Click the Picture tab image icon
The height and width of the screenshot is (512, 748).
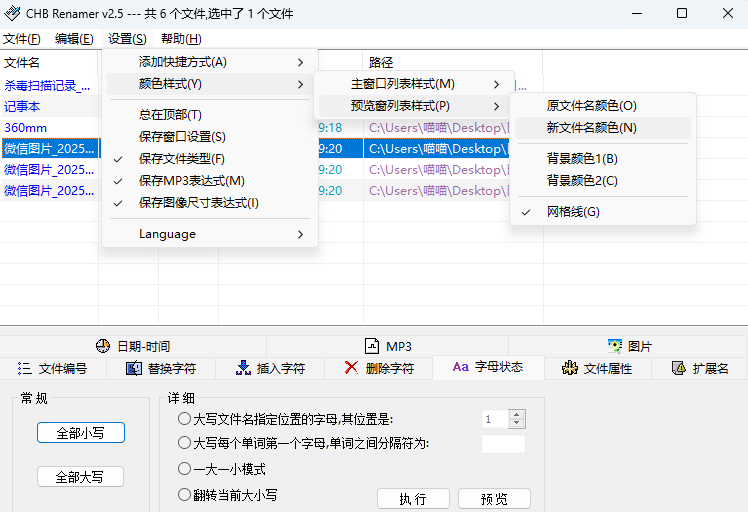(614, 346)
